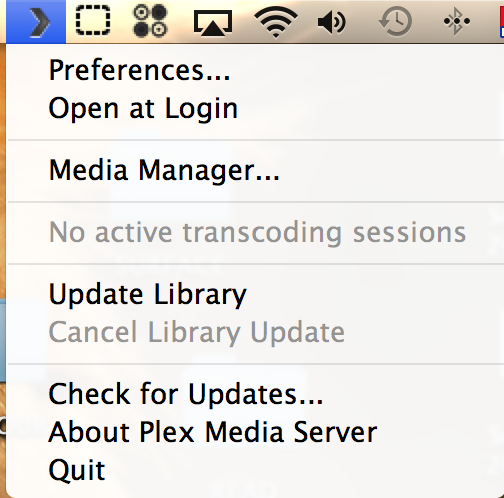Open the Wi-Fi status menu
The image size is (504, 498).
(276, 23)
